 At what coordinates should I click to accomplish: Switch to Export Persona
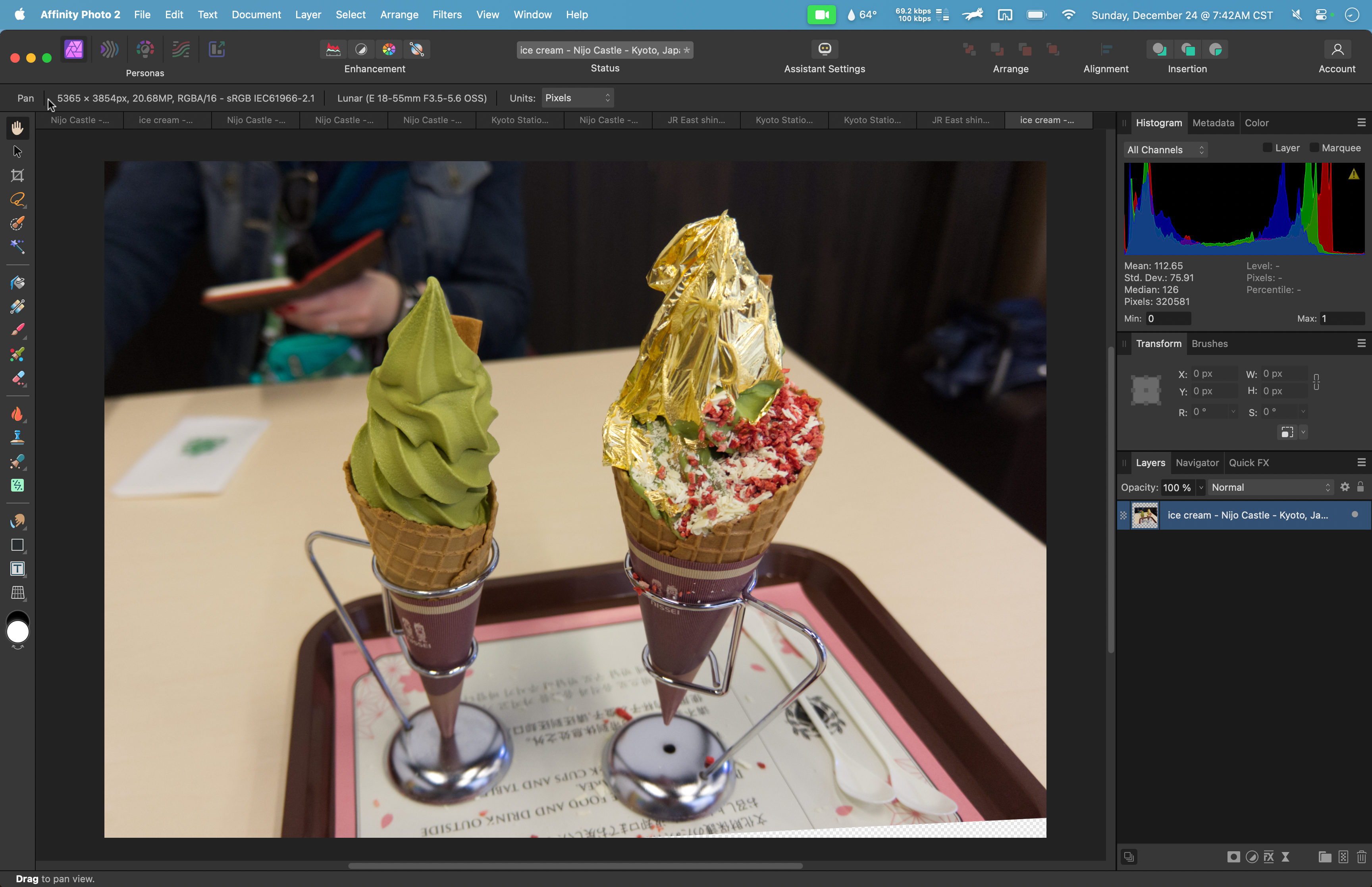pos(216,49)
